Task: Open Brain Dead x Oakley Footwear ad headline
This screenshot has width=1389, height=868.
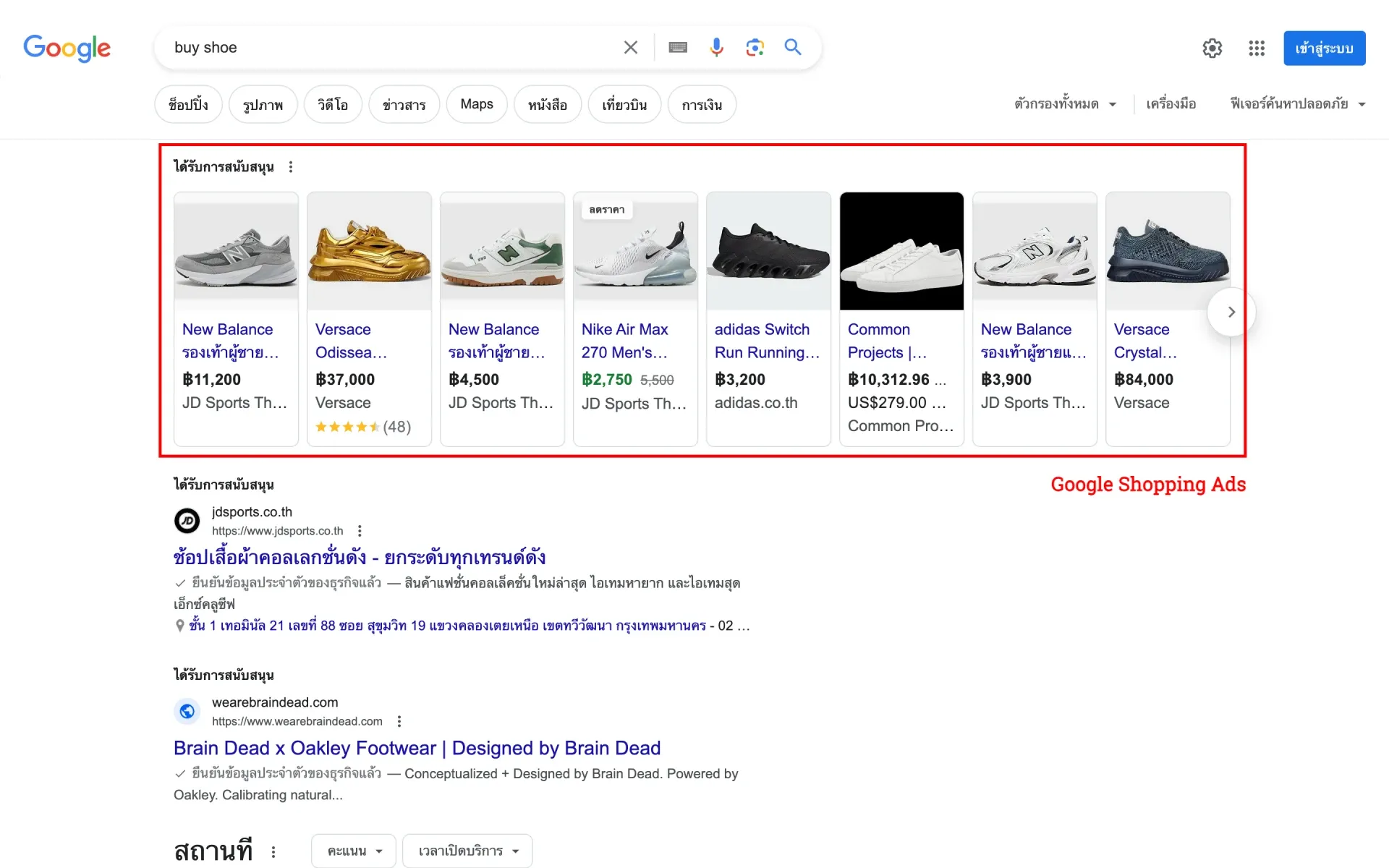Action: point(417,748)
